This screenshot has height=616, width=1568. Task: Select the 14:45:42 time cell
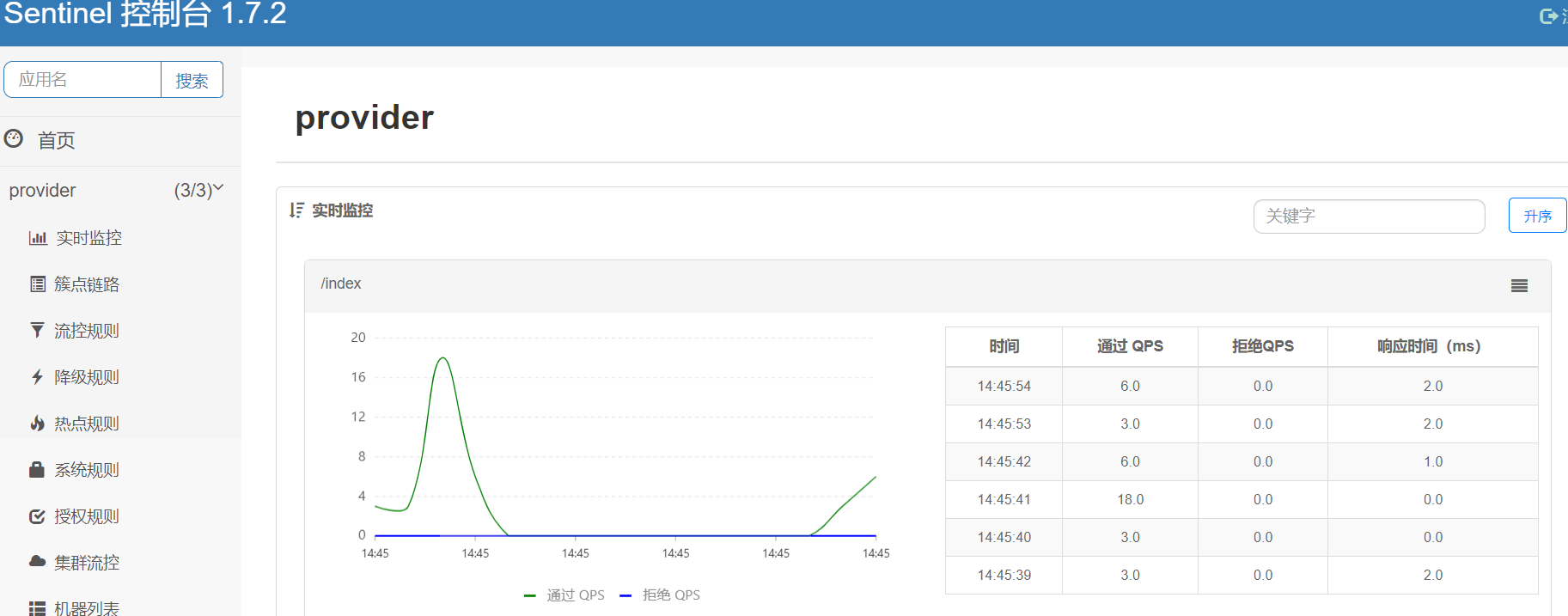click(1004, 461)
